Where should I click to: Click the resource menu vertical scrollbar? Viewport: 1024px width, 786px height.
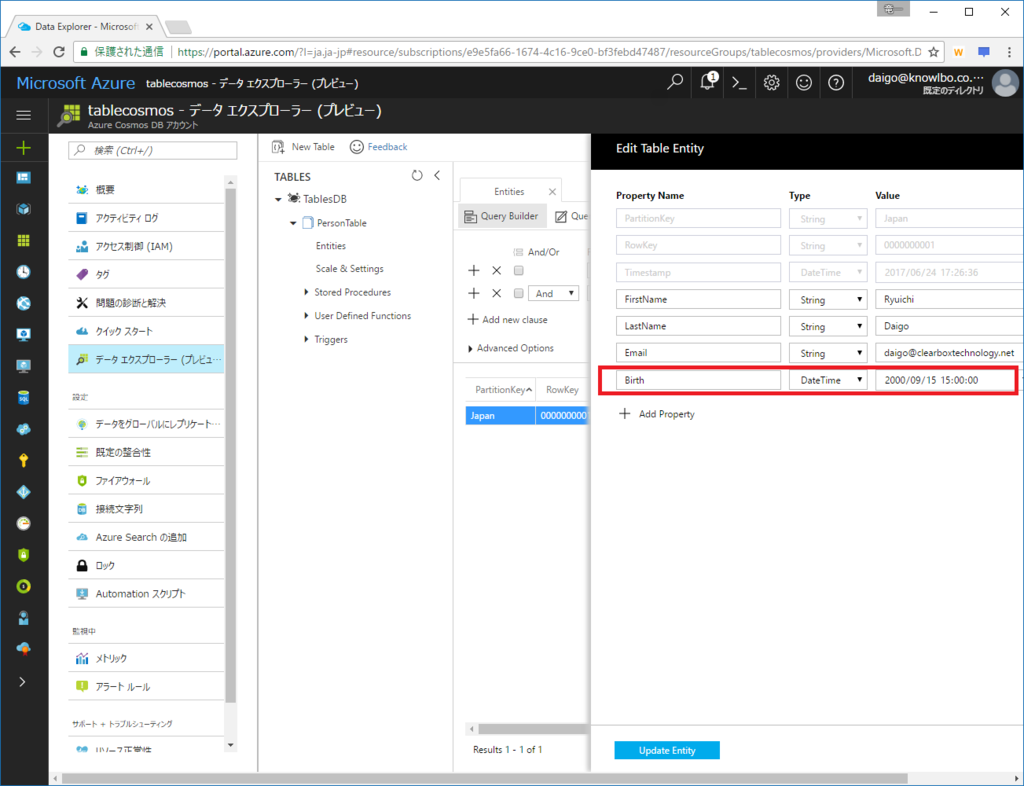pos(231,444)
